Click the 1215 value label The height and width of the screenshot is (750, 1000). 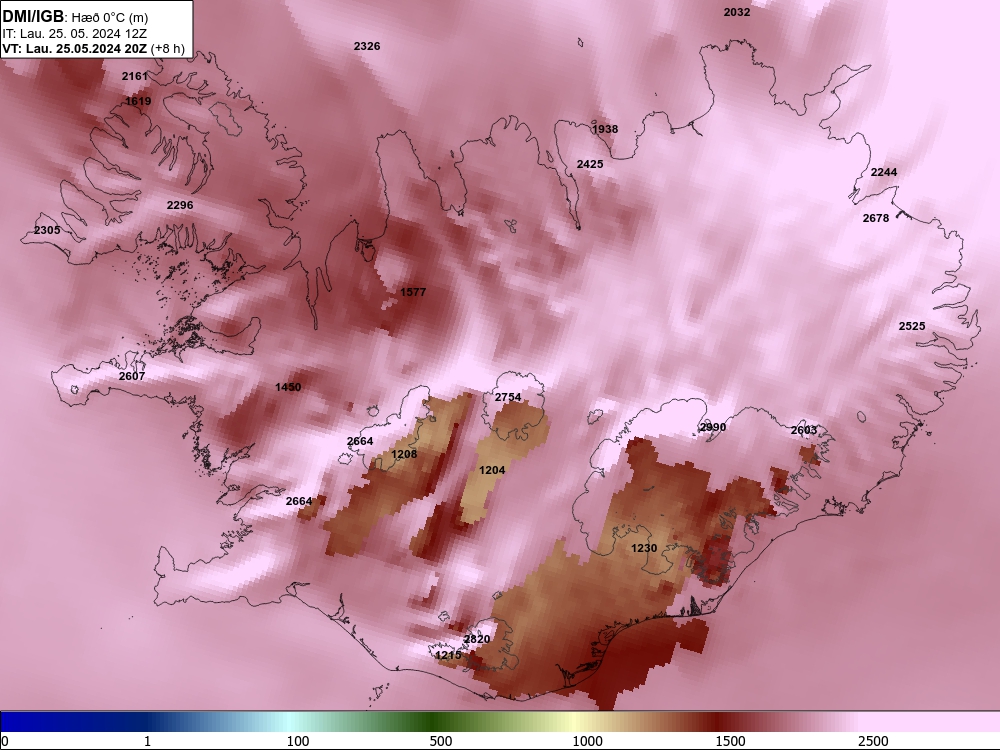(448, 655)
